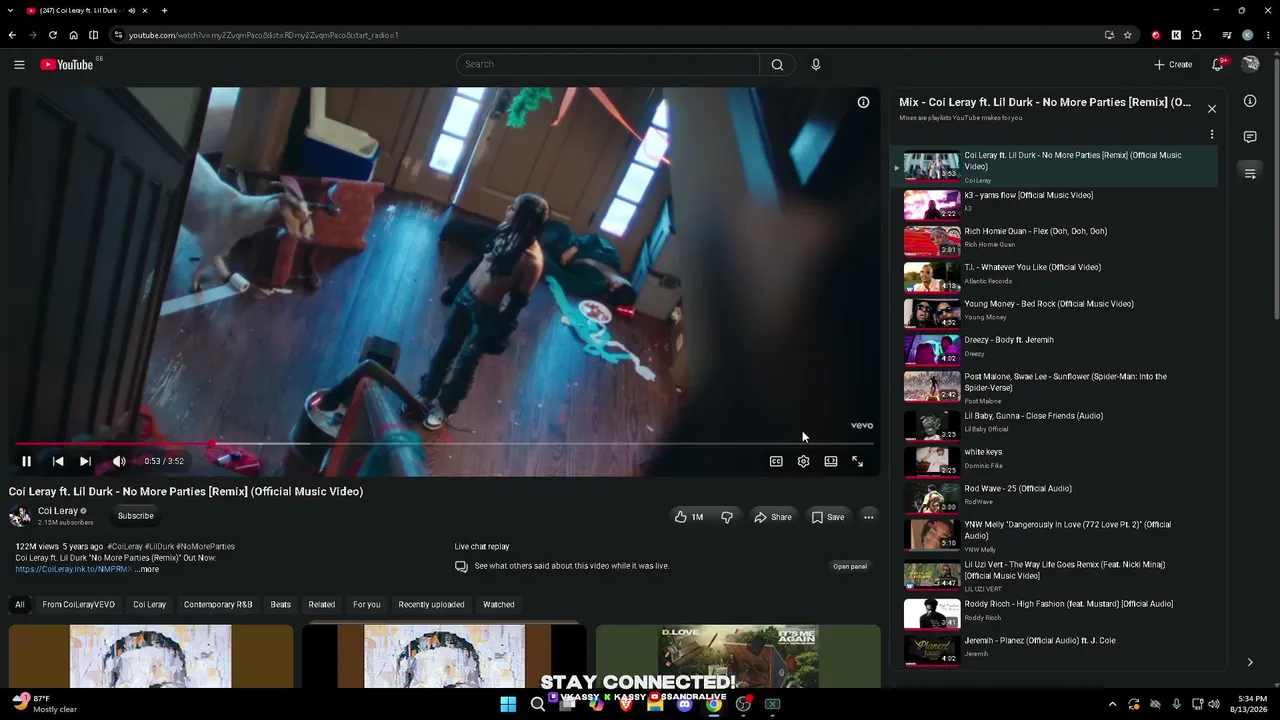Open the Create menu
Screen dimensions: 1280x720
[1173, 65]
